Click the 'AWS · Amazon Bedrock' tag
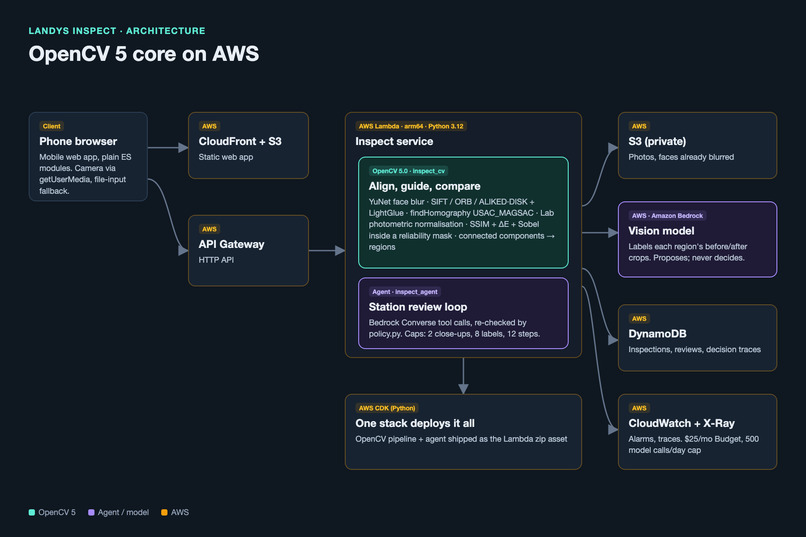Image resolution: width=806 pixels, height=537 pixels. point(667,216)
